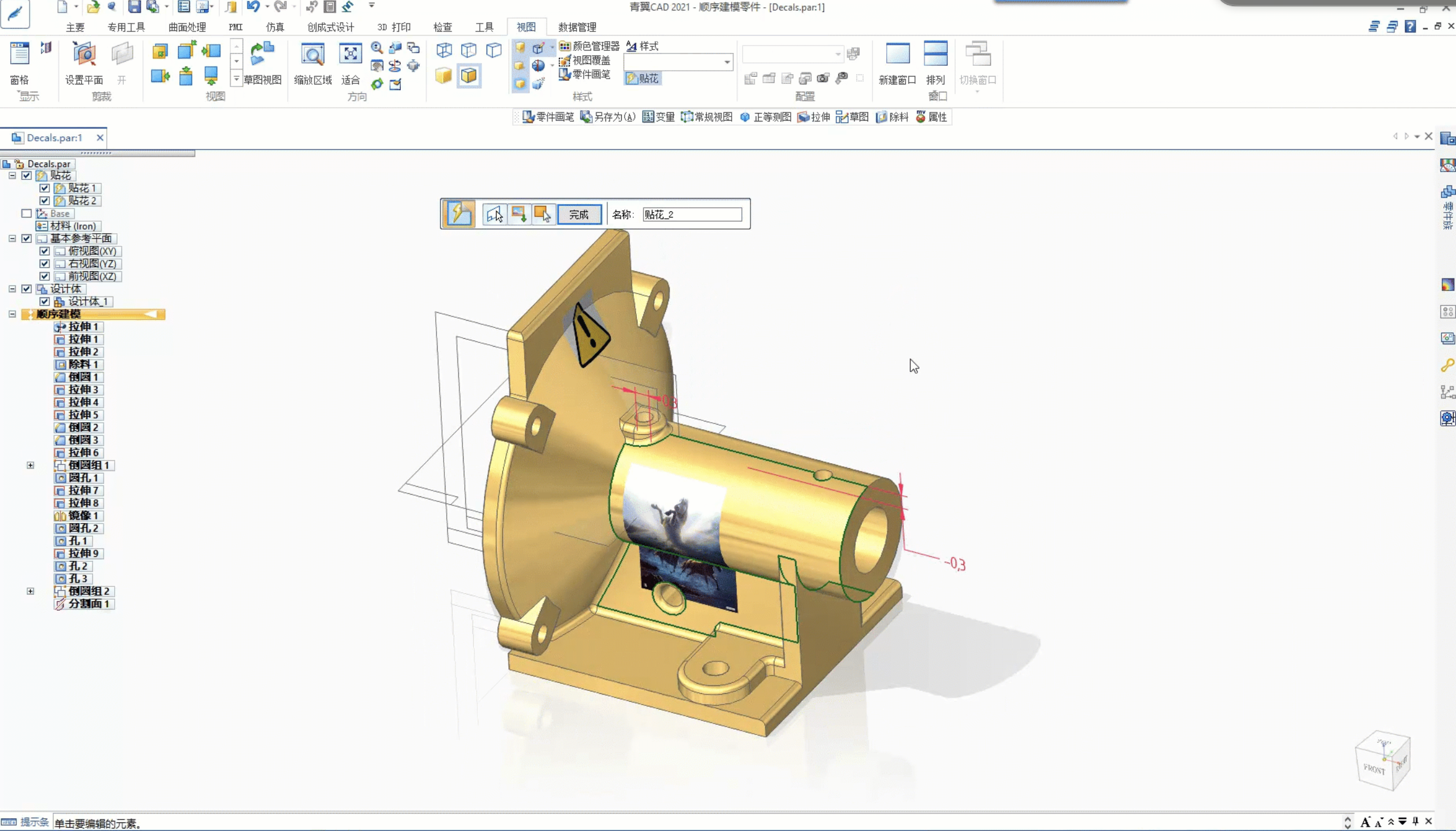Viewport: 1456px width, 831px height.
Task: Open the 检查 ribbon tab
Action: click(442, 27)
